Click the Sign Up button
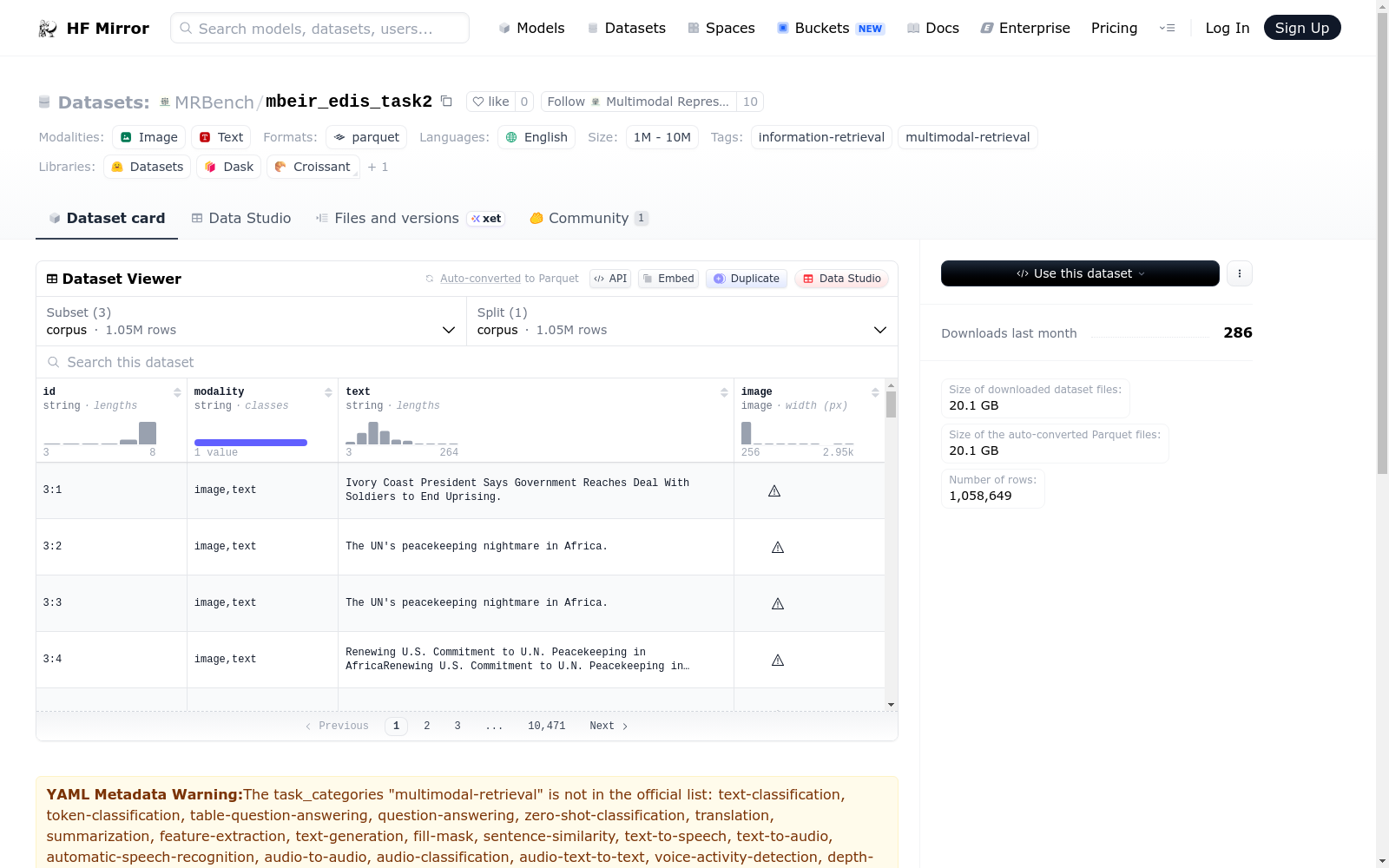The height and width of the screenshot is (868, 1389). (1302, 28)
